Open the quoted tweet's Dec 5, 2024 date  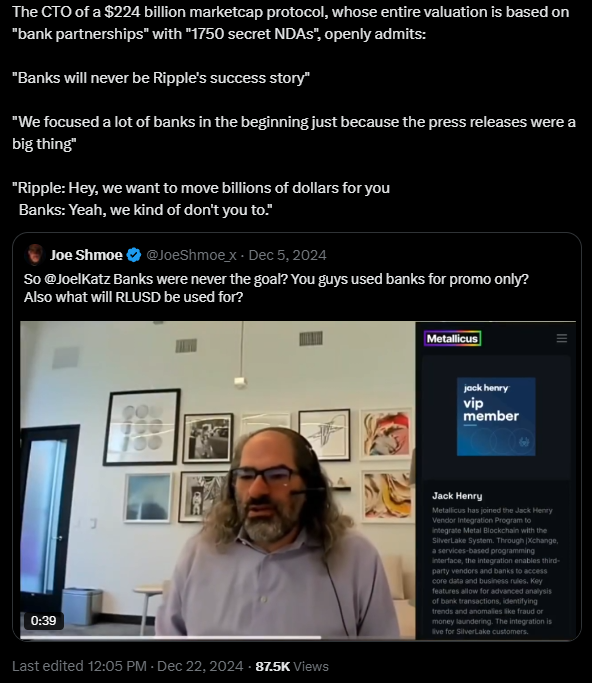(287, 255)
